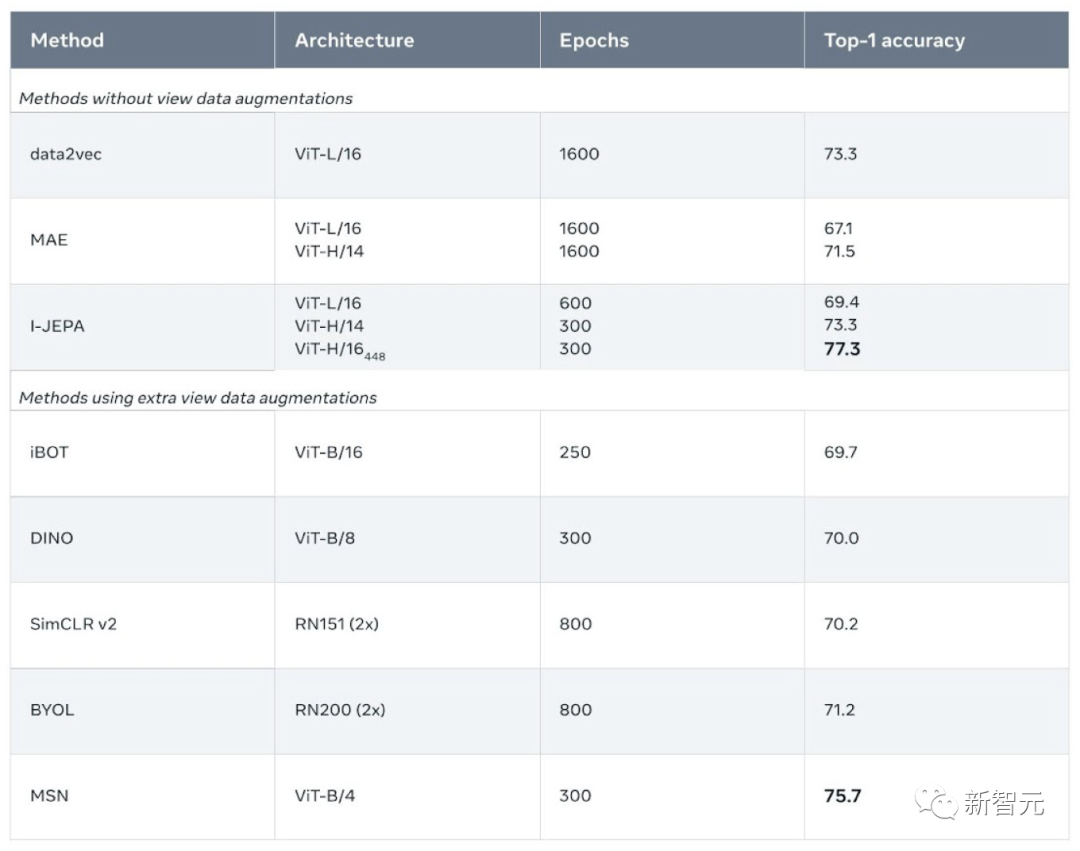Select the MAE method cell
This screenshot has width=1080, height=851.
point(143,241)
